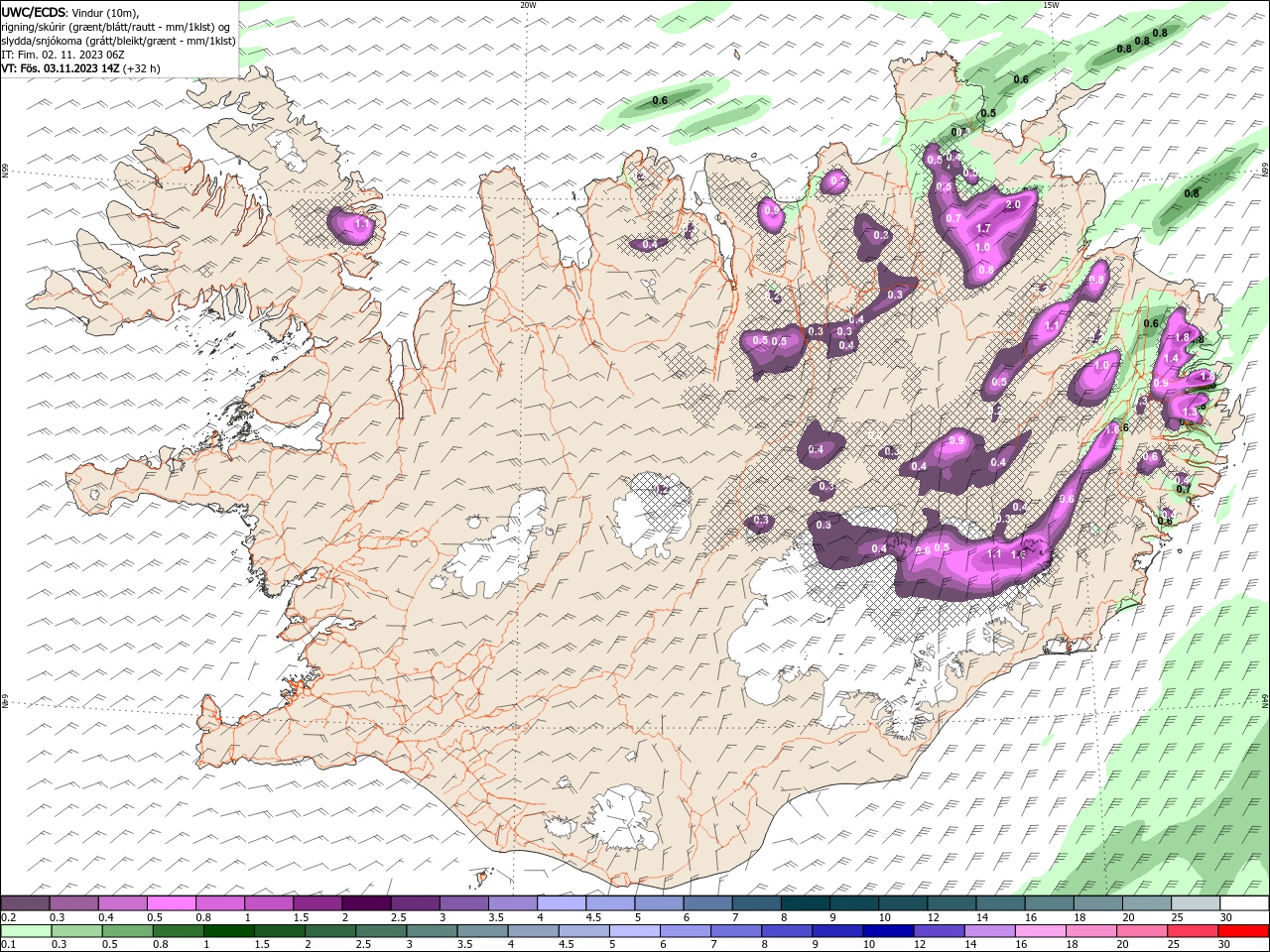Click the bright red rain swatch labeled 30
The image size is (1270, 952).
(1243, 931)
